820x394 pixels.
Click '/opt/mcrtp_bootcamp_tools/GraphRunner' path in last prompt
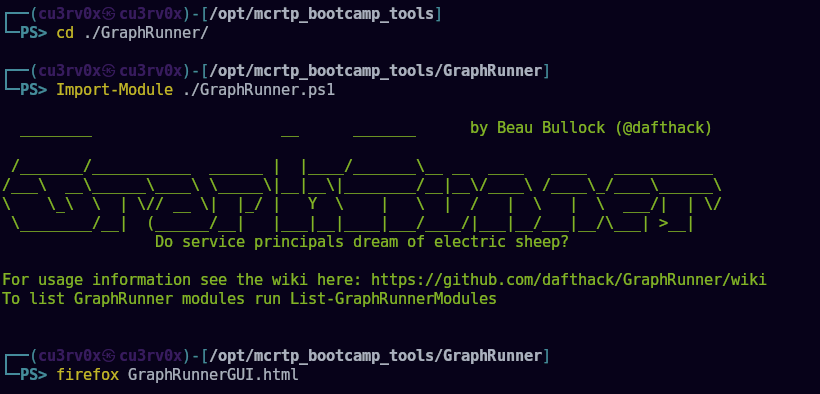coord(375,356)
